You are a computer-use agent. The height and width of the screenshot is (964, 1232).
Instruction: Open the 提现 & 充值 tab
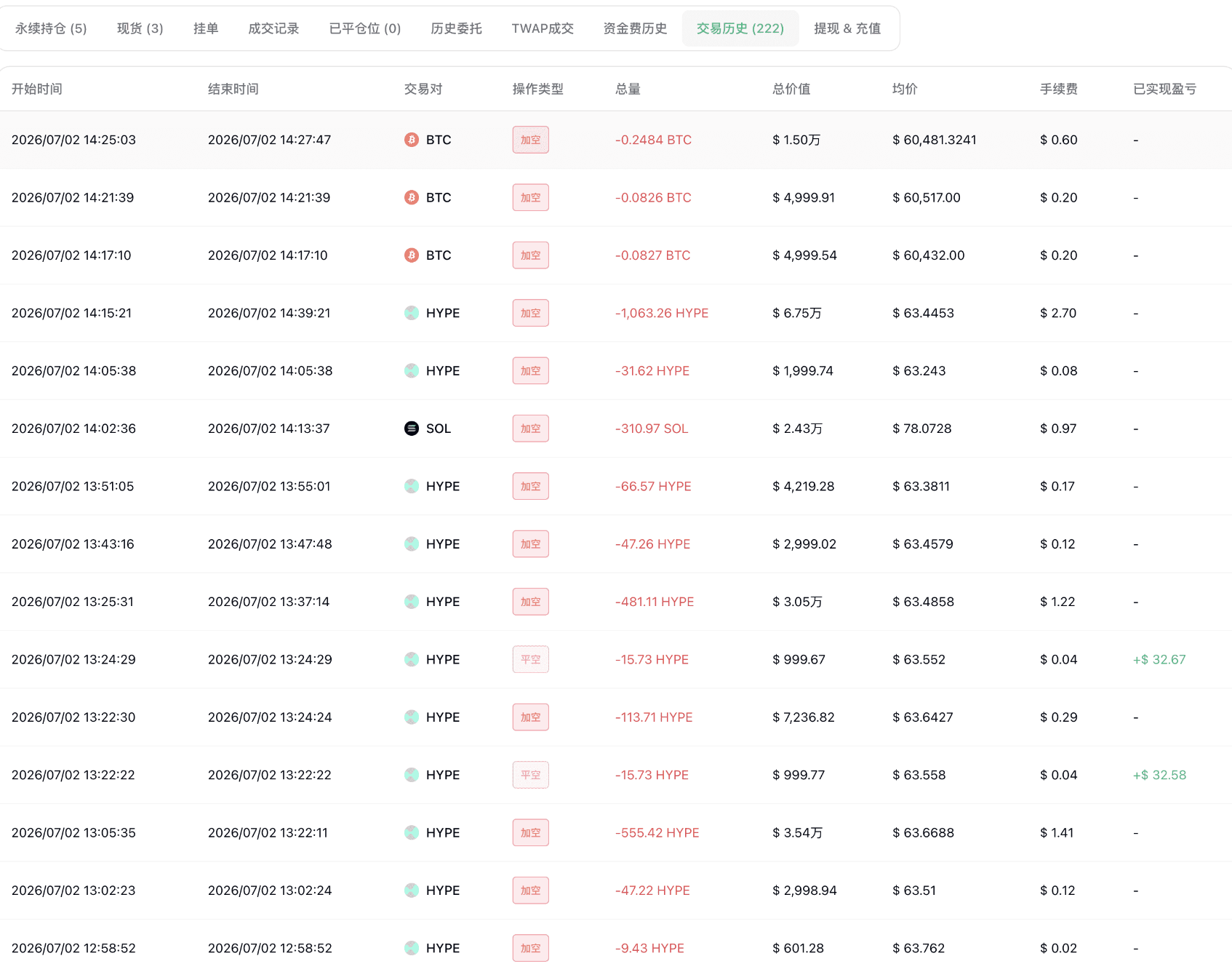[x=847, y=28]
